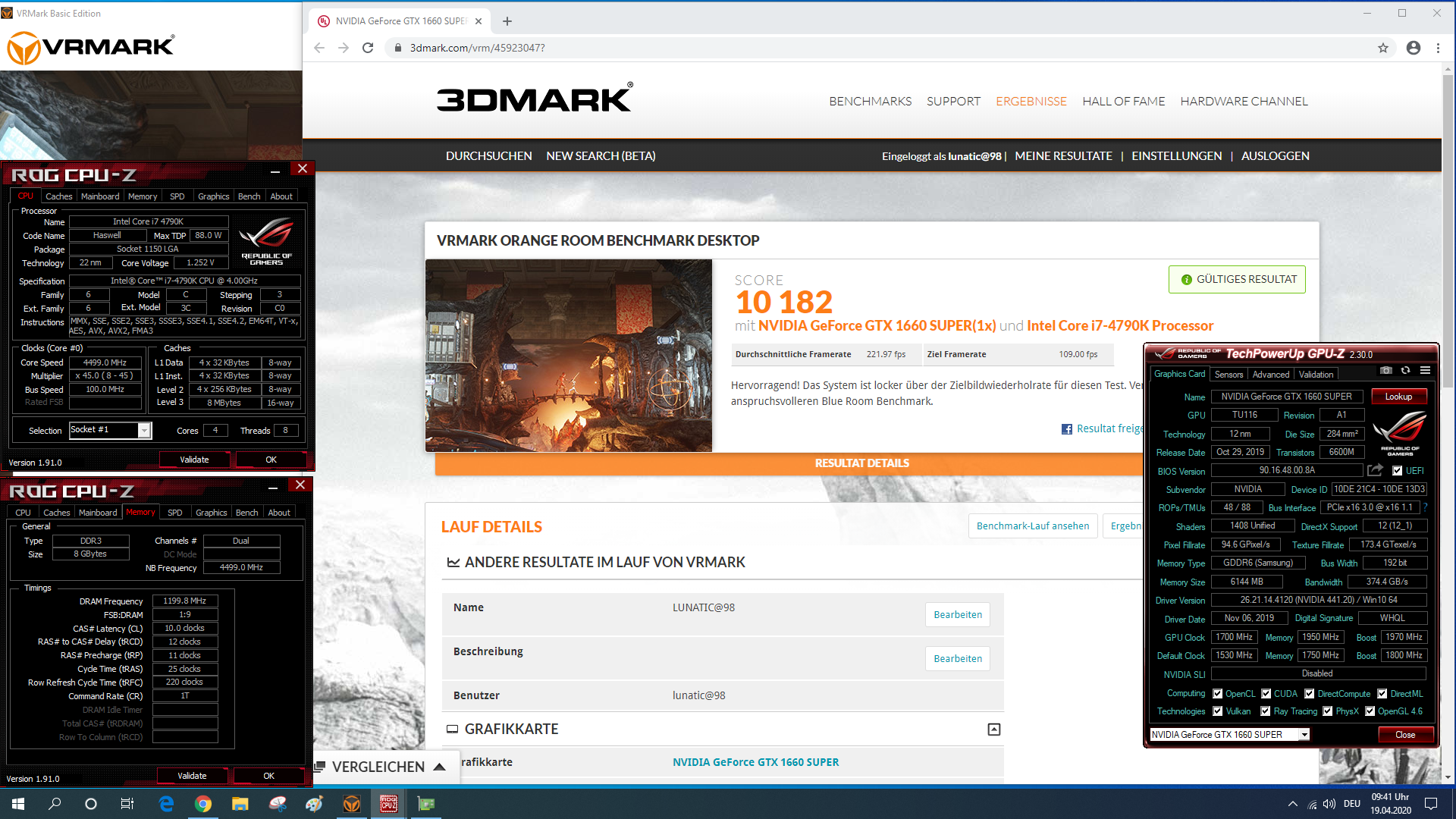Open File Explorer from taskbar

240,804
